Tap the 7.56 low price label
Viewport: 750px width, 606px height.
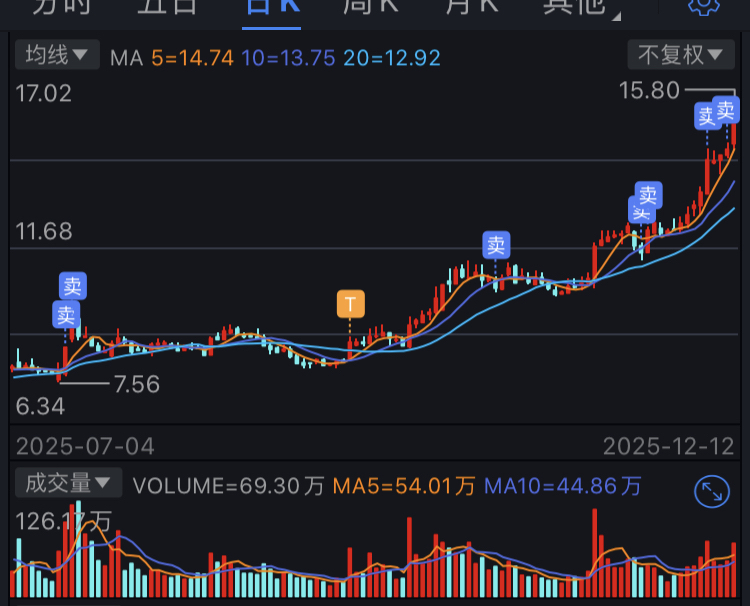[x=137, y=384]
